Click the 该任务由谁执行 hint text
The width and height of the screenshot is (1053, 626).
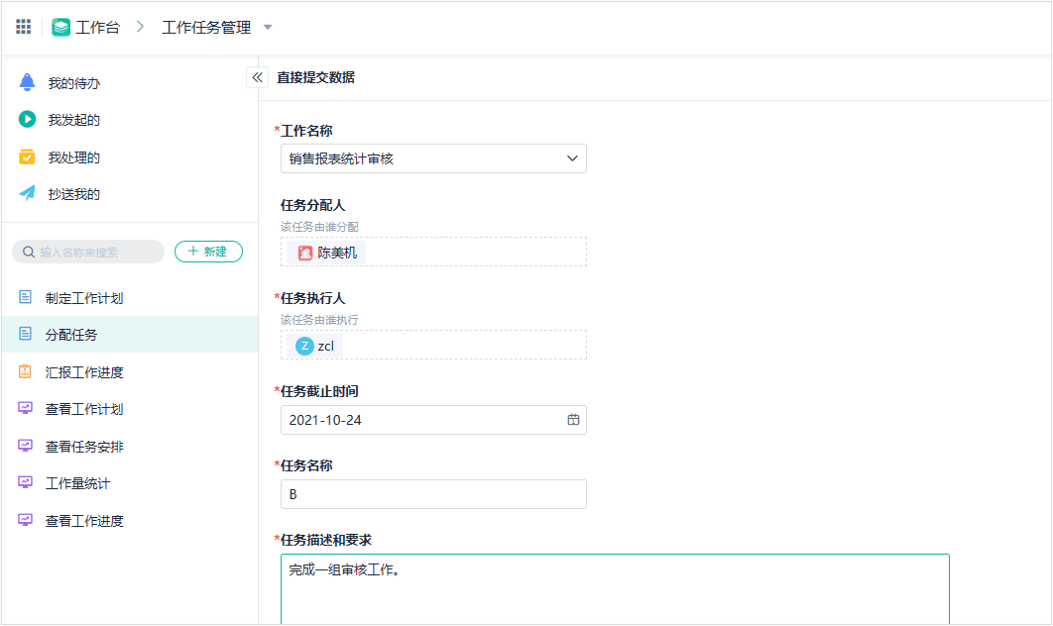point(320,320)
